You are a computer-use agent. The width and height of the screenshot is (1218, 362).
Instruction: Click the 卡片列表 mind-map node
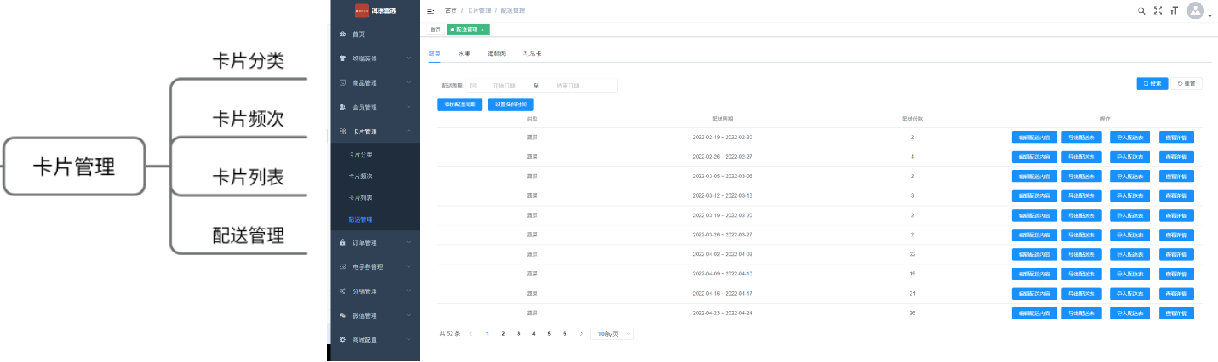click(249, 177)
